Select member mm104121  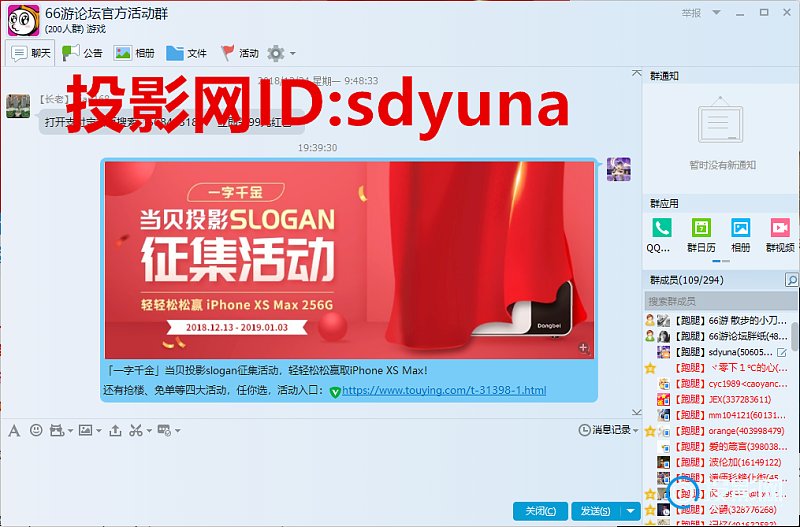point(717,415)
